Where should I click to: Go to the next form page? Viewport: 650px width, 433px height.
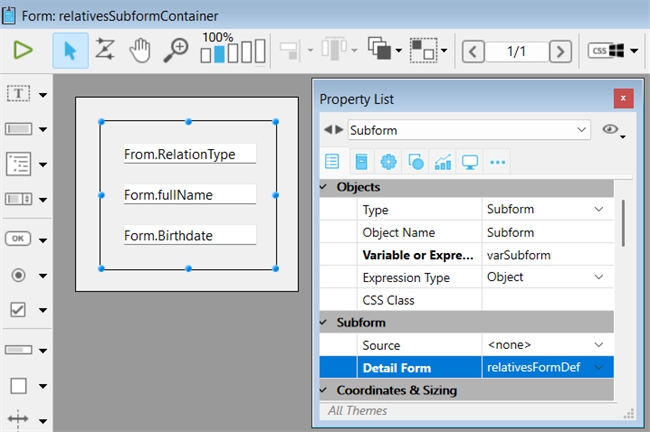[561, 50]
